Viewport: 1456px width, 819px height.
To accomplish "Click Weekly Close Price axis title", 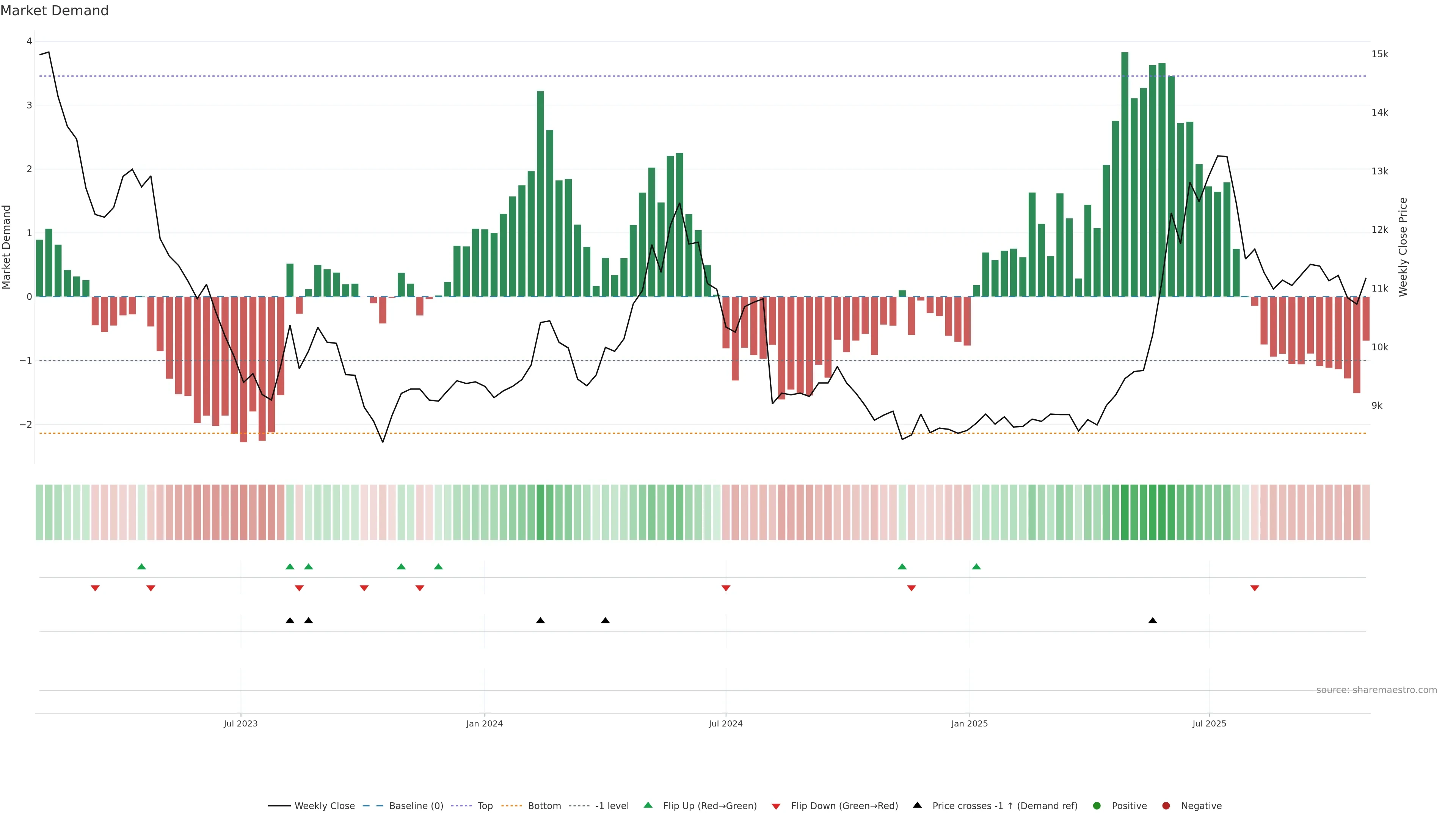I will click(1403, 247).
